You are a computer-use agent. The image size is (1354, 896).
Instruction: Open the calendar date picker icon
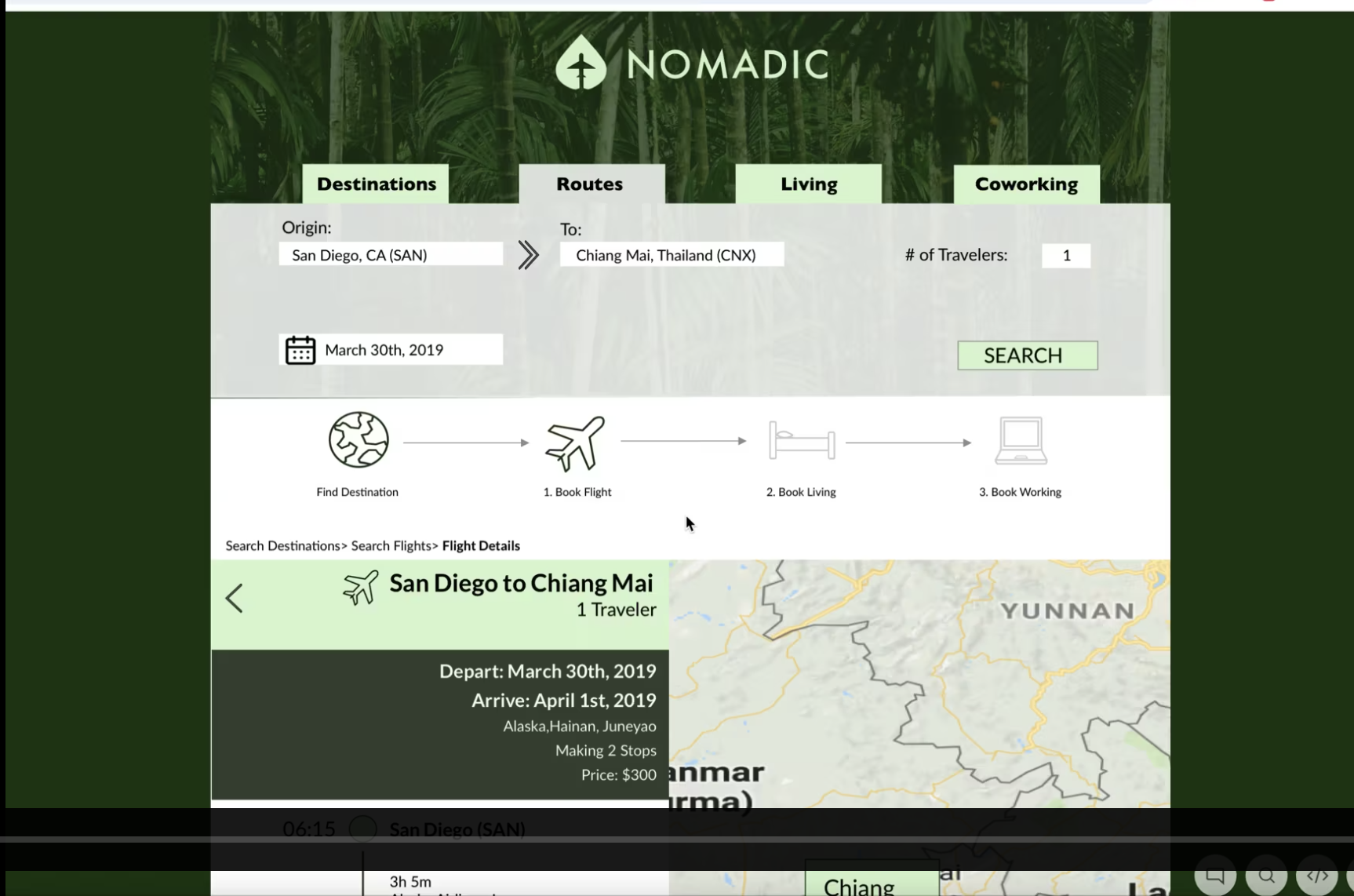(300, 350)
